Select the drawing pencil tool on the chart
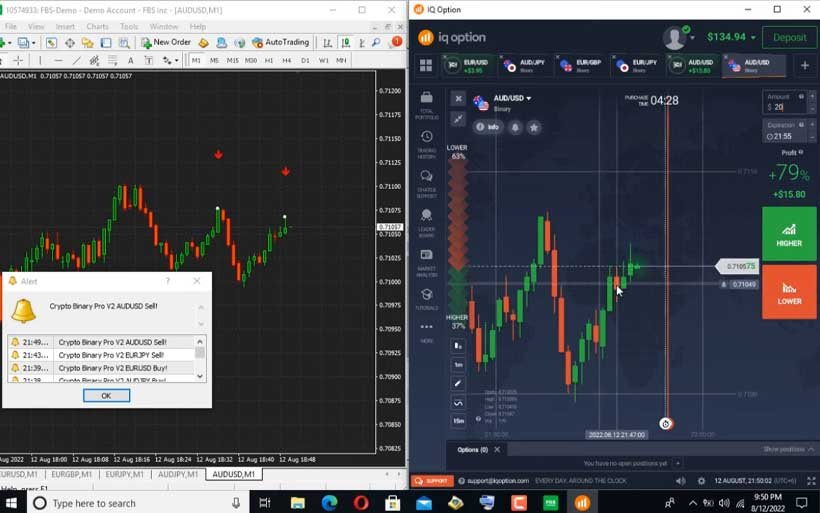The width and height of the screenshot is (820, 513). [458, 383]
